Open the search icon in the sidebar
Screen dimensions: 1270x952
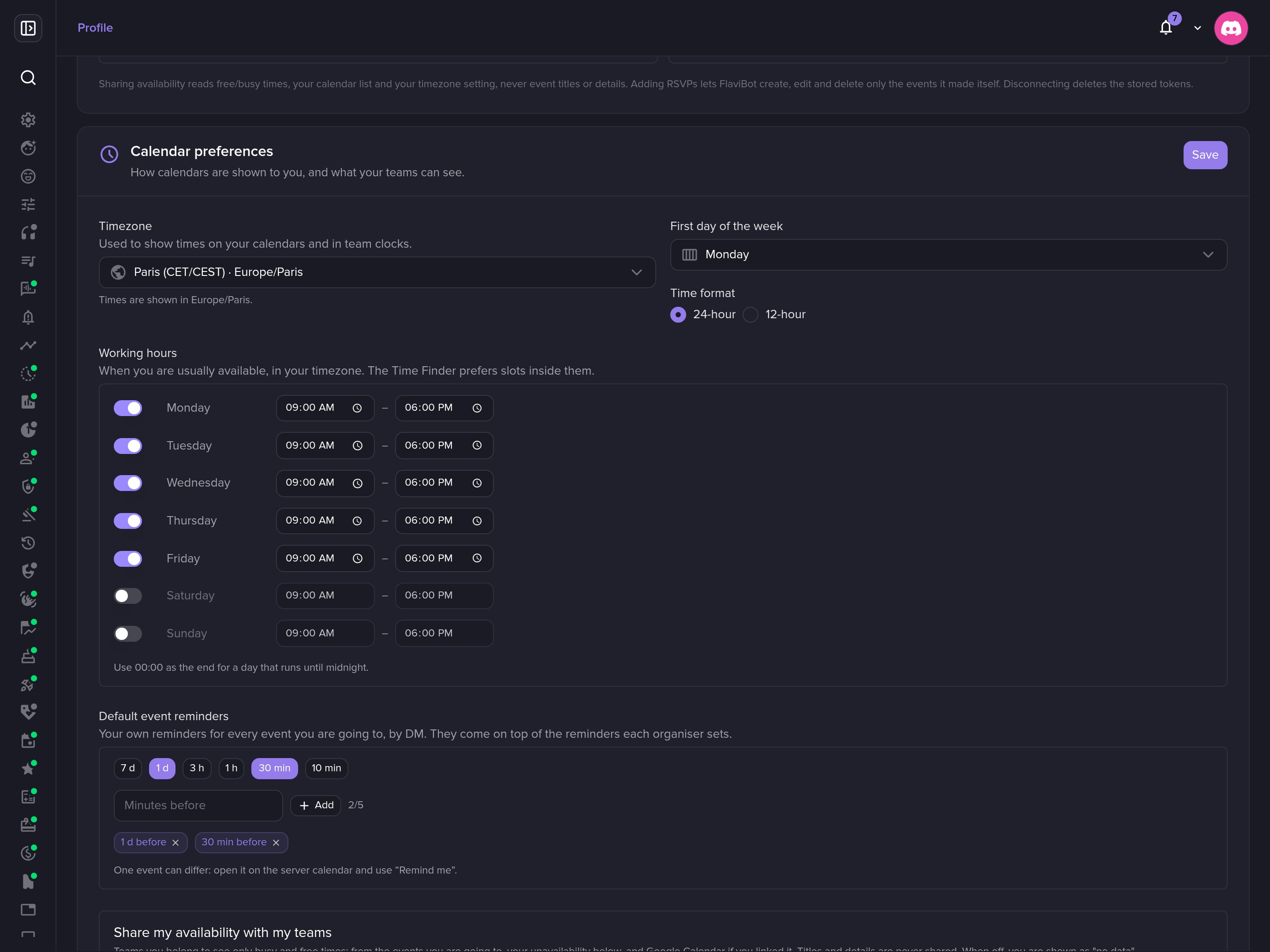click(28, 78)
